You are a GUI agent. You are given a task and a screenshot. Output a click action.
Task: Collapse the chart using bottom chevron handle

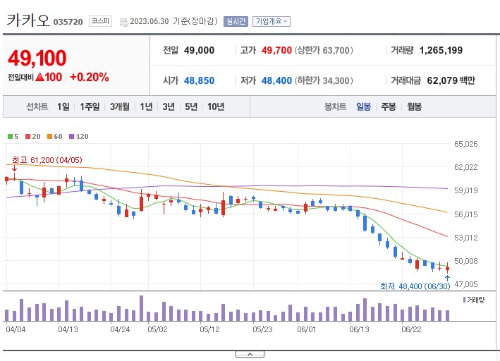[250, 354]
